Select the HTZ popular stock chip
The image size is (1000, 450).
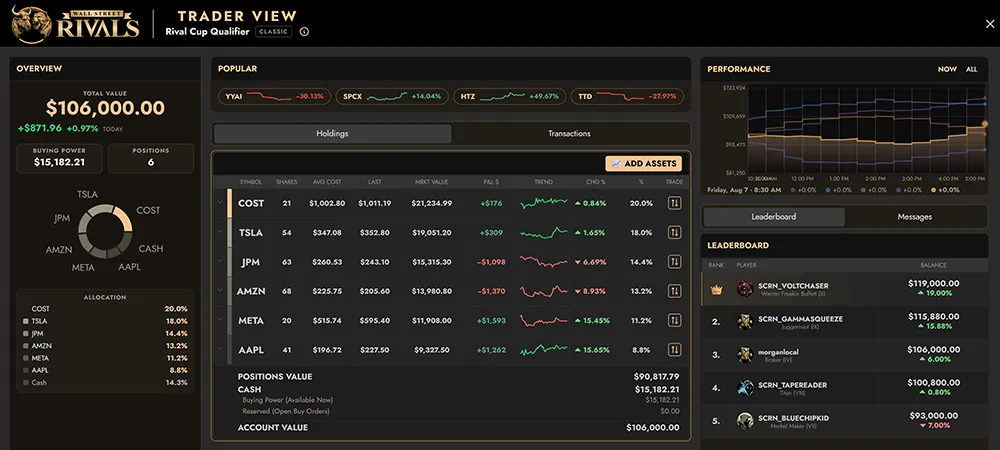[x=510, y=97]
